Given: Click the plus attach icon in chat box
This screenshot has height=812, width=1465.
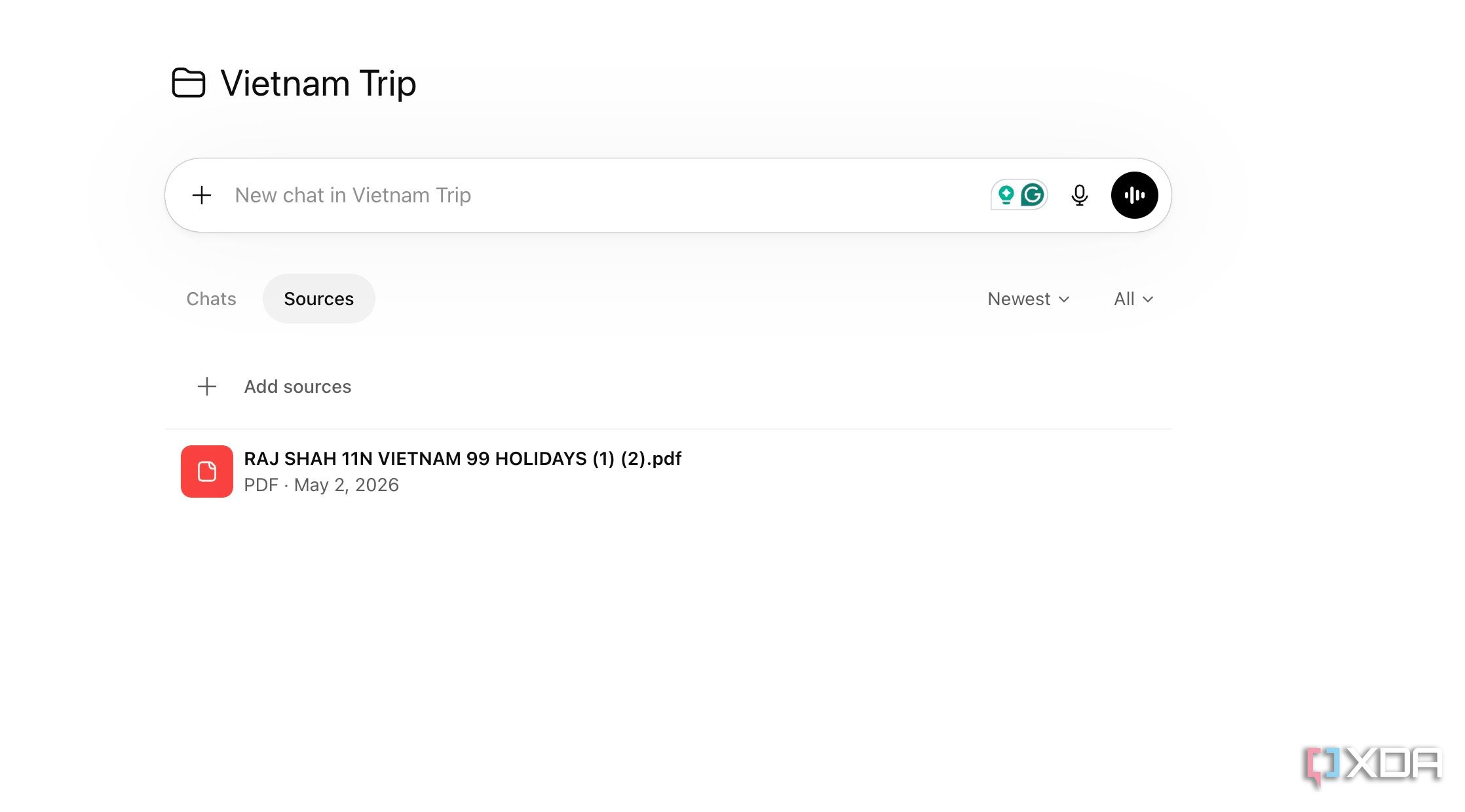Looking at the screenshot, I should click(202, 195).
